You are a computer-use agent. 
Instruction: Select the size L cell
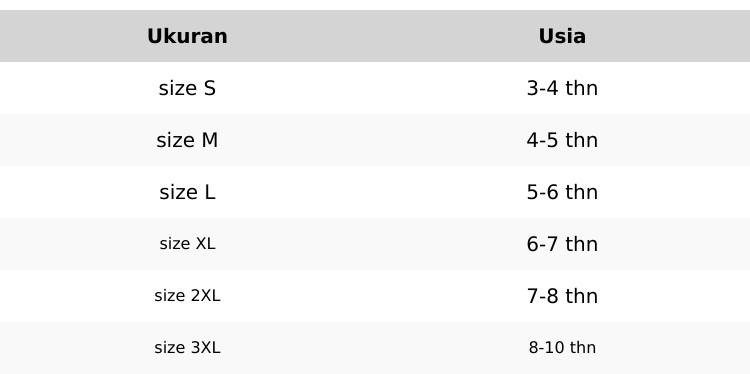(x=187, y=192)
